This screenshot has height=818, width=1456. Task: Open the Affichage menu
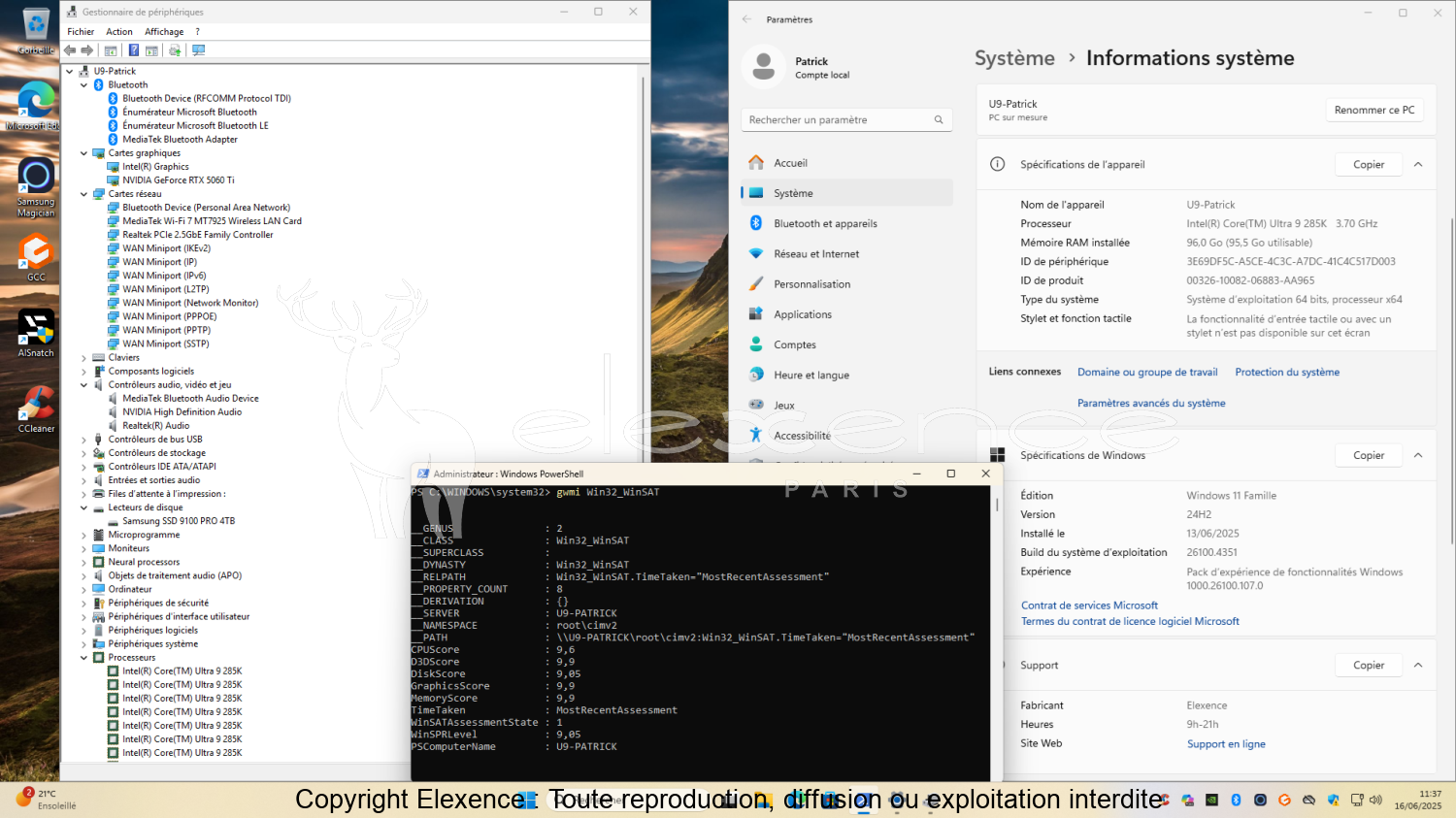164,32
